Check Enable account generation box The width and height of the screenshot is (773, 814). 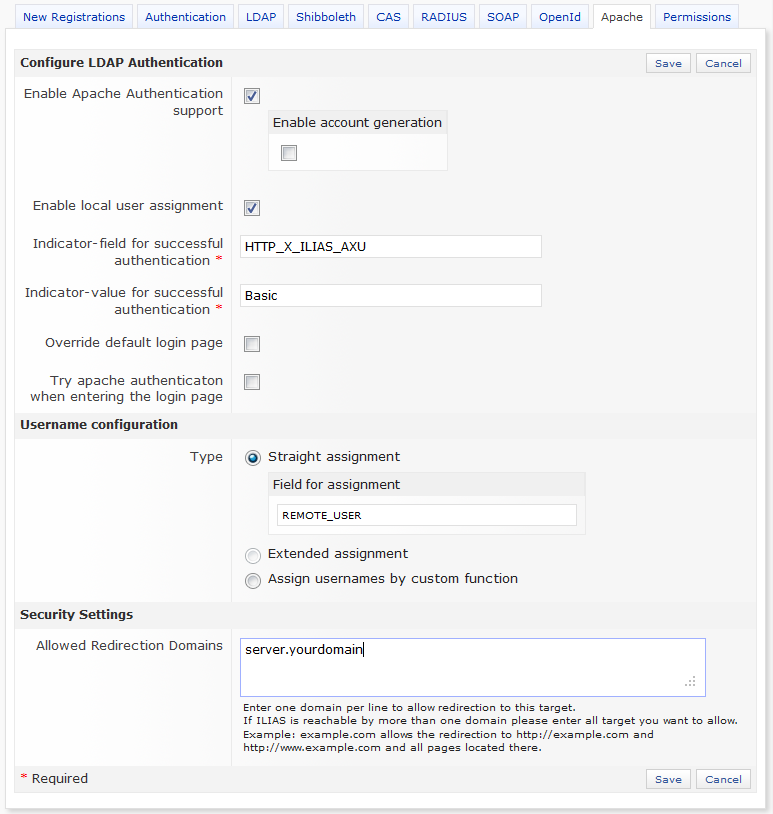(289, 153)
